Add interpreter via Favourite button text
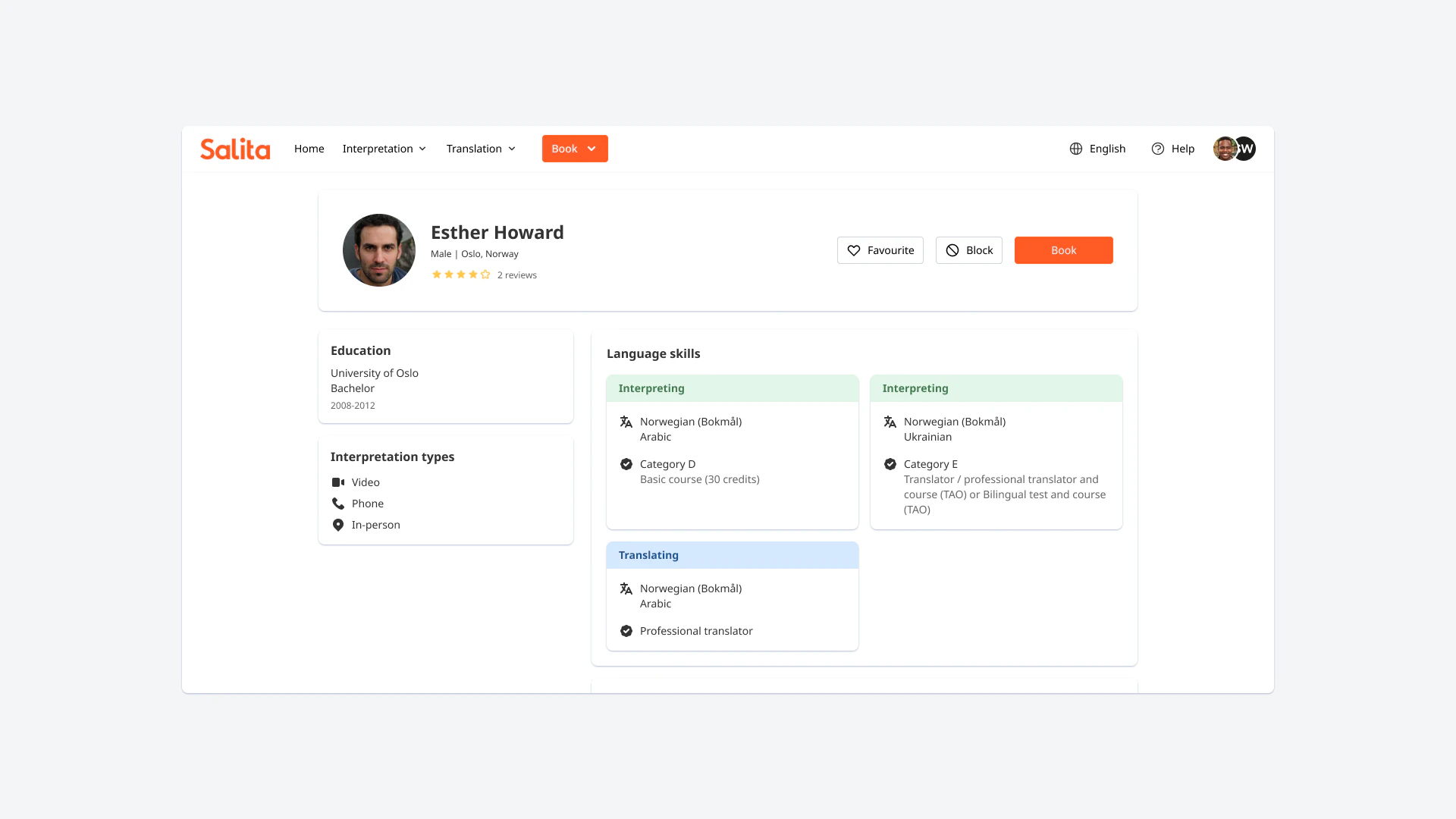 click(891, 250)
